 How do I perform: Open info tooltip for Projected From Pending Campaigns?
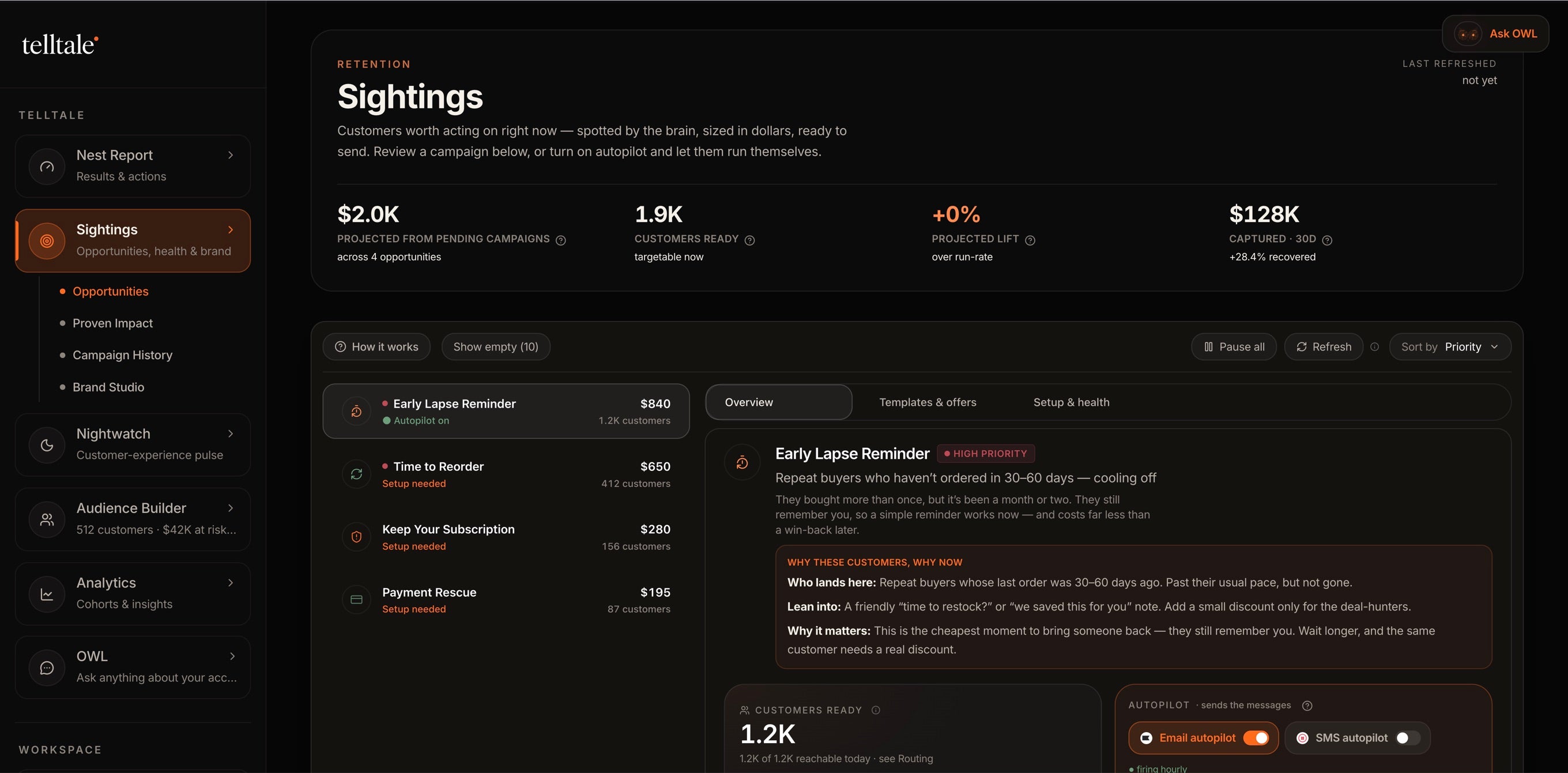(x=560, y=240)
